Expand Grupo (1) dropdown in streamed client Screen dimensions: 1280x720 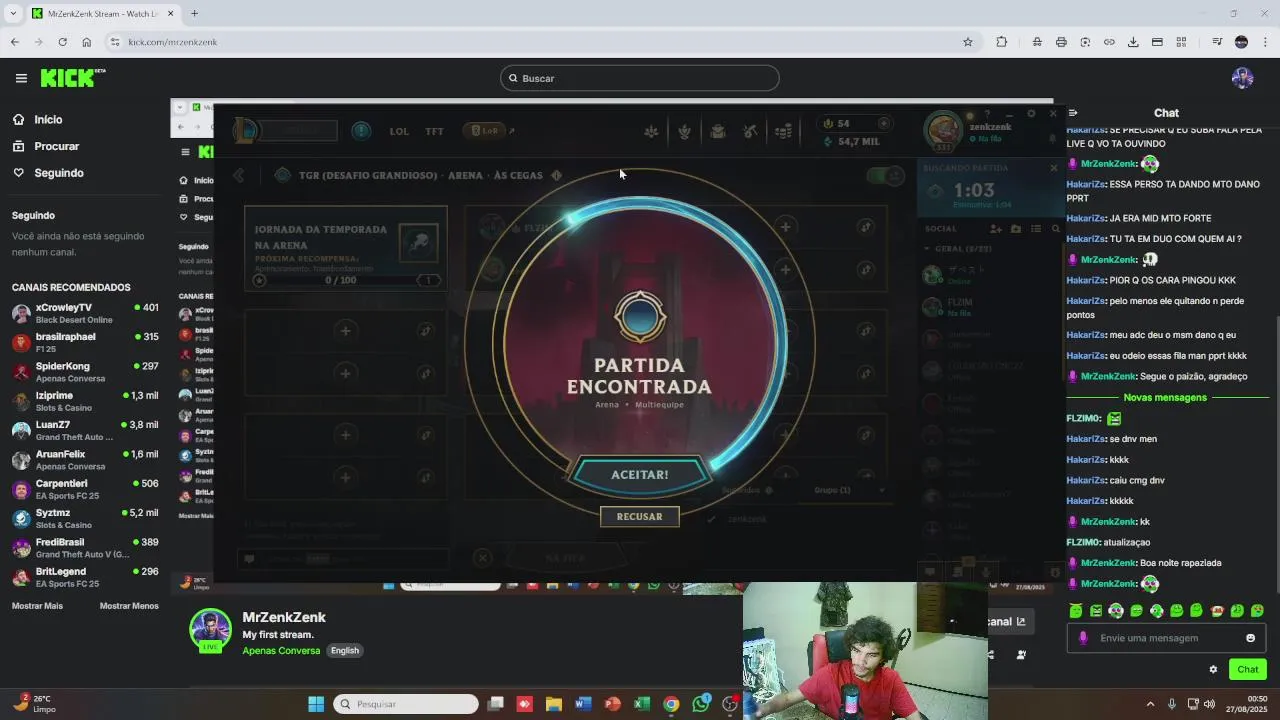[850, 490]
